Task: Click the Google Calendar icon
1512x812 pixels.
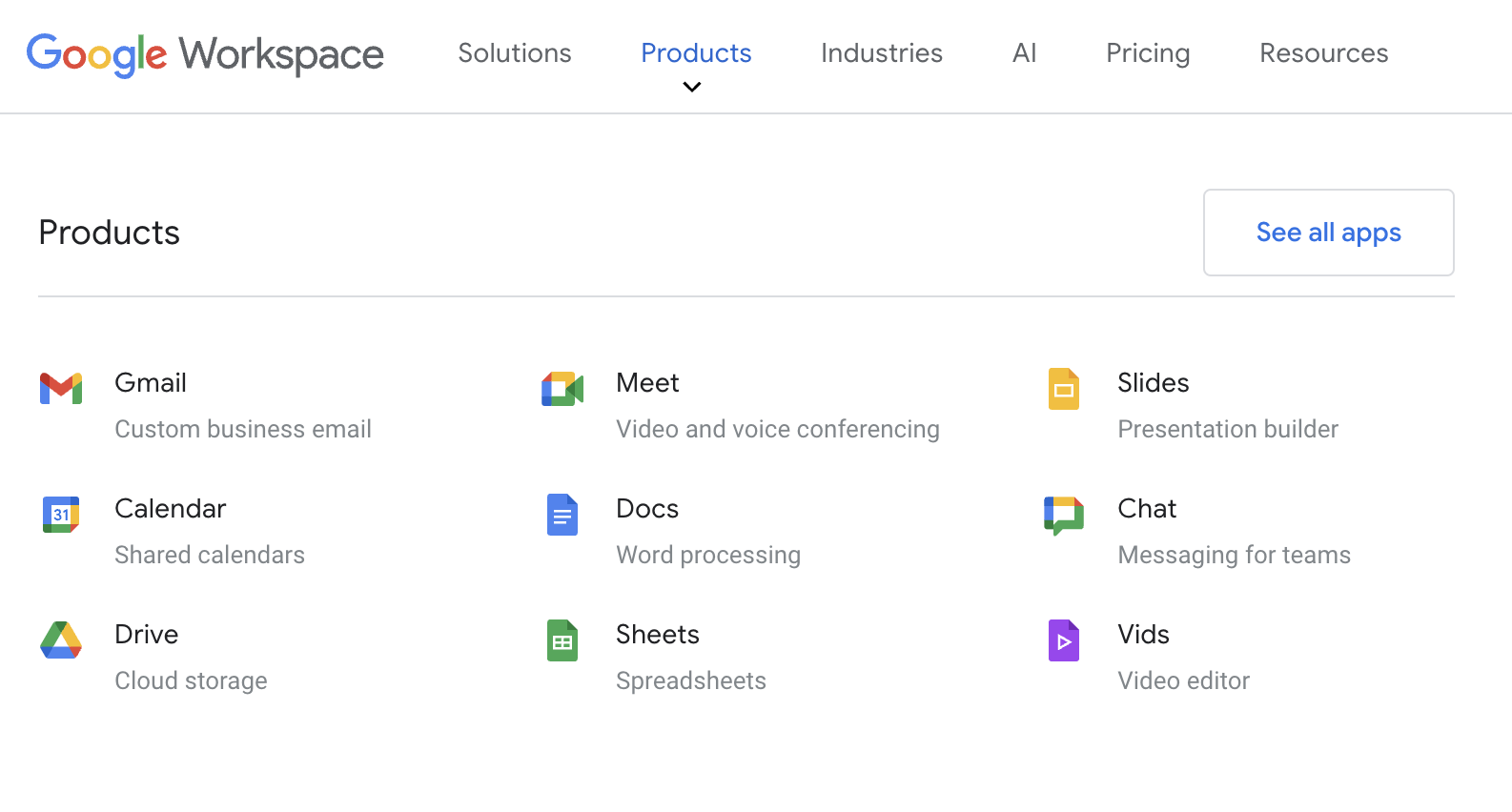Action: [x=61, y=515]
